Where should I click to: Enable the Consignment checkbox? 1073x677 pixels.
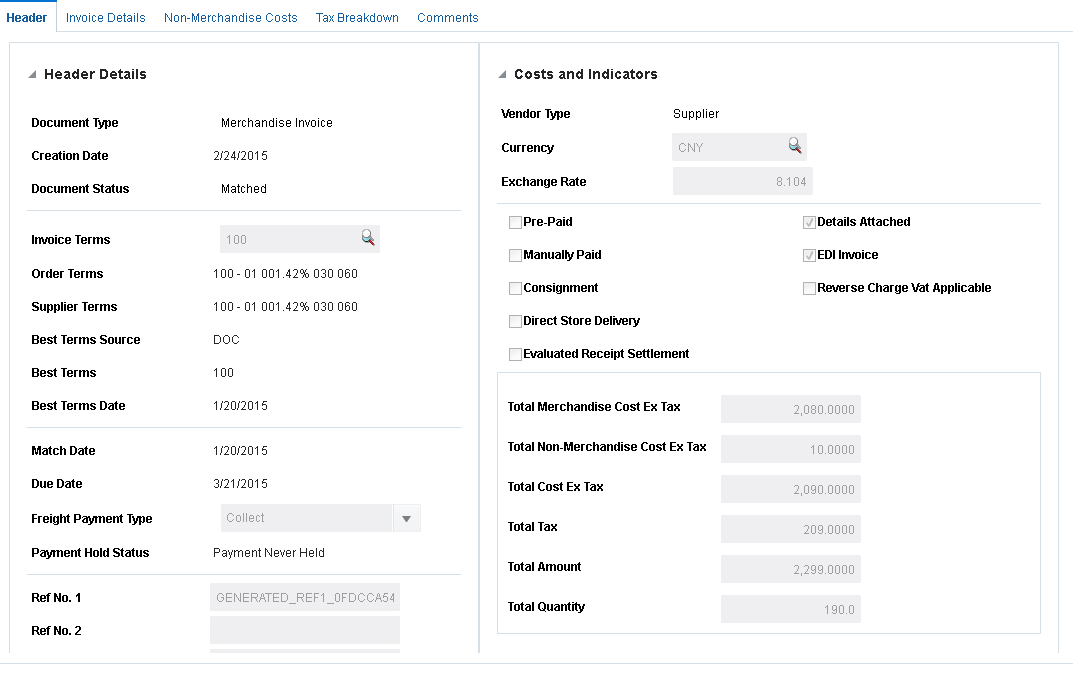pos(515,288)
